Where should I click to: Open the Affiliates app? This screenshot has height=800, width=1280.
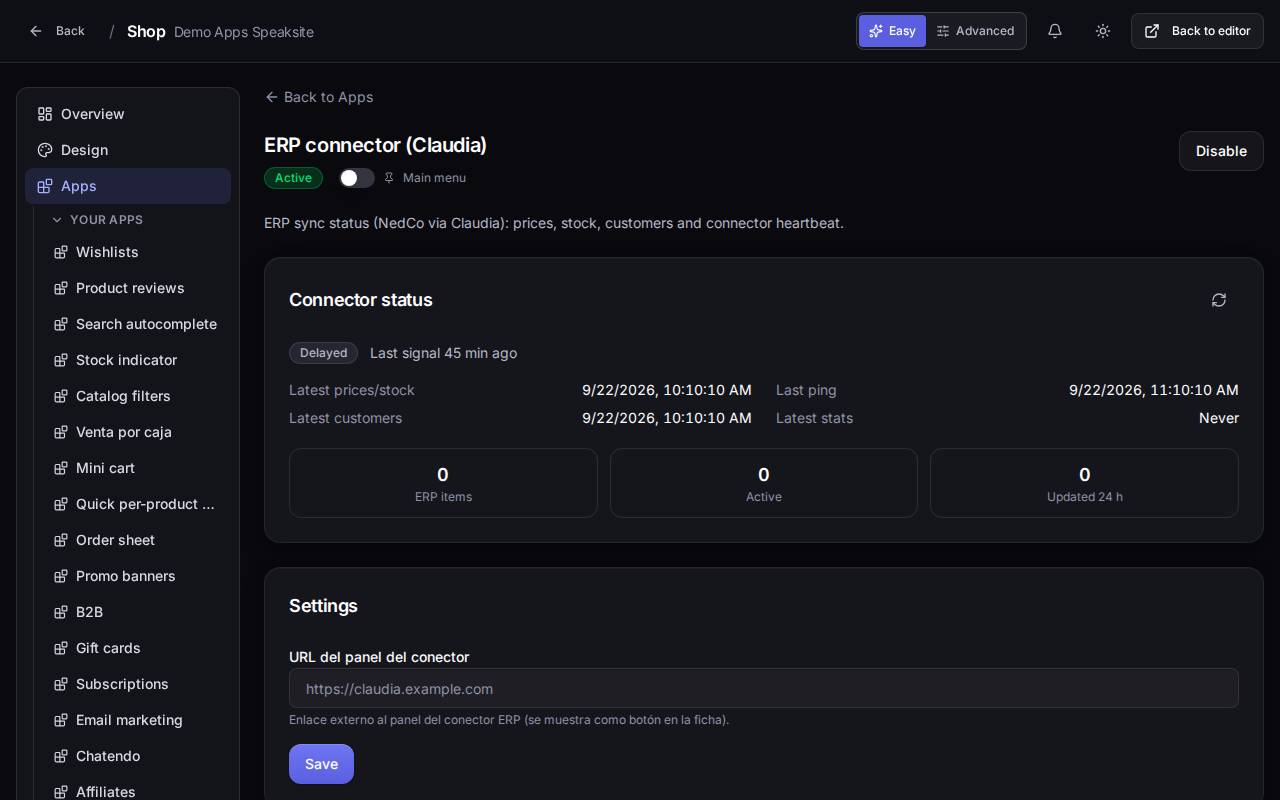point(136,791)
